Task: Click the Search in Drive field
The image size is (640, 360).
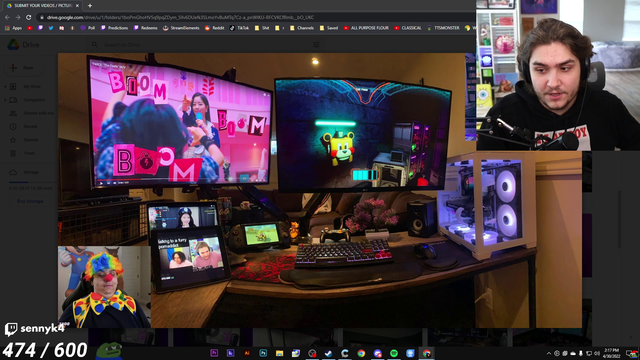Action: click(x=204, y=44)
